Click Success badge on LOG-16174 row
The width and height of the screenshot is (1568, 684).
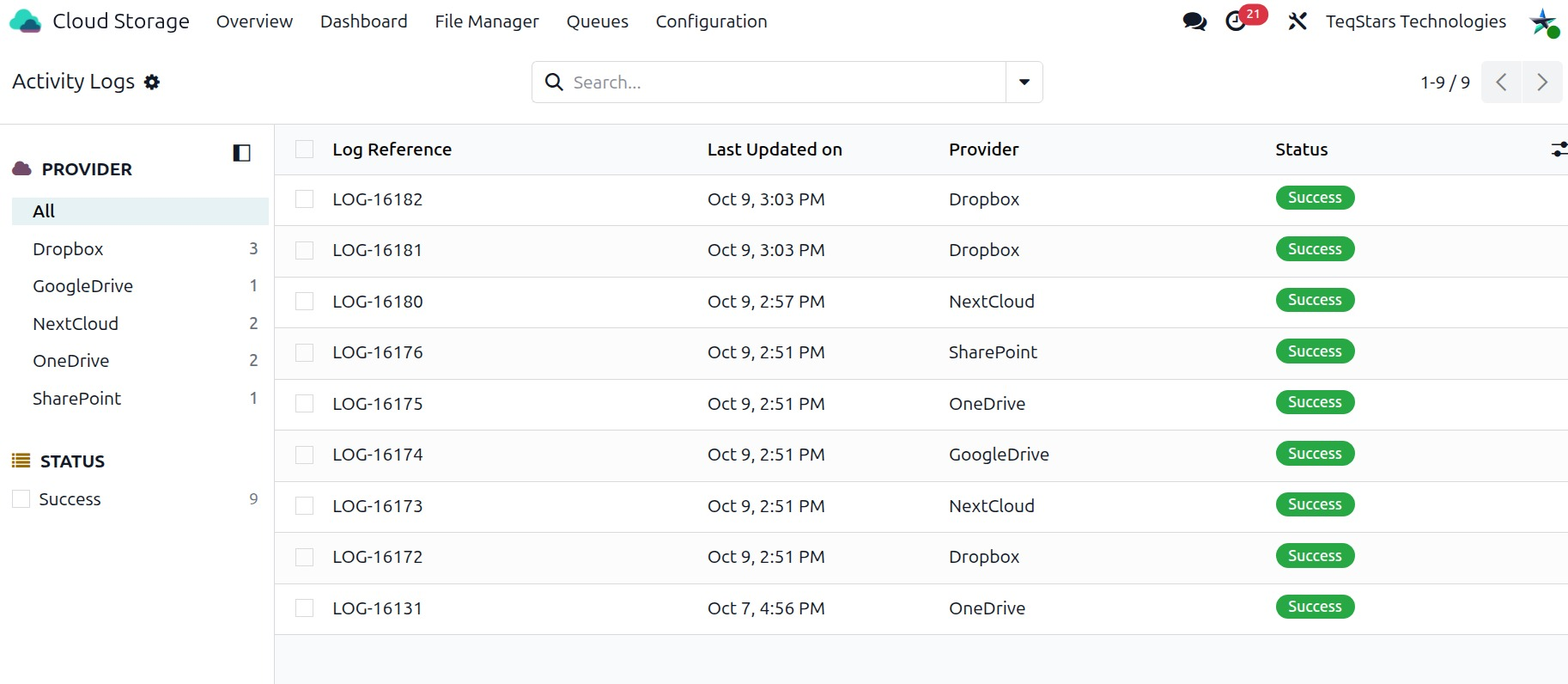1315,454
